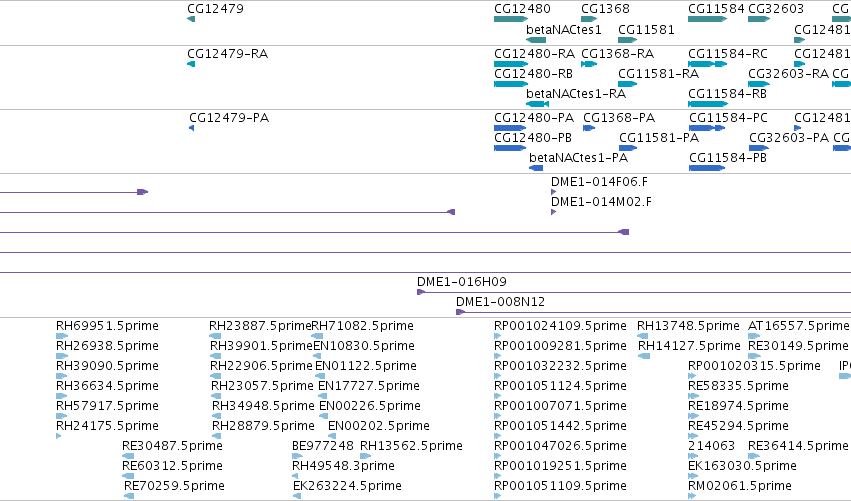Select the CG12479-PA protein arrow
851x501 pixels.
point(192,129)
